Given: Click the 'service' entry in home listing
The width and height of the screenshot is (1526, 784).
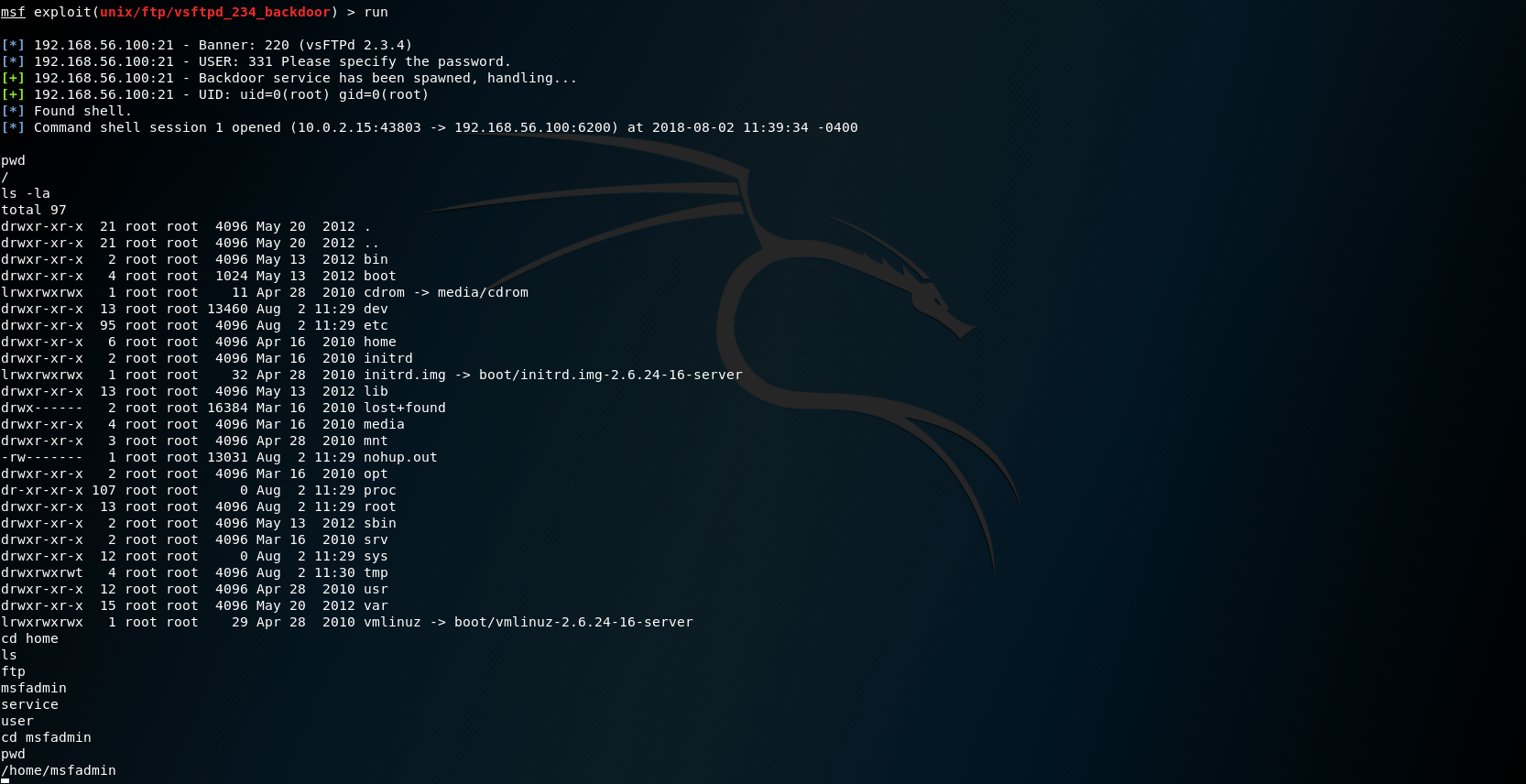Looking at the screenshot, I should click(x=29, y=704).
